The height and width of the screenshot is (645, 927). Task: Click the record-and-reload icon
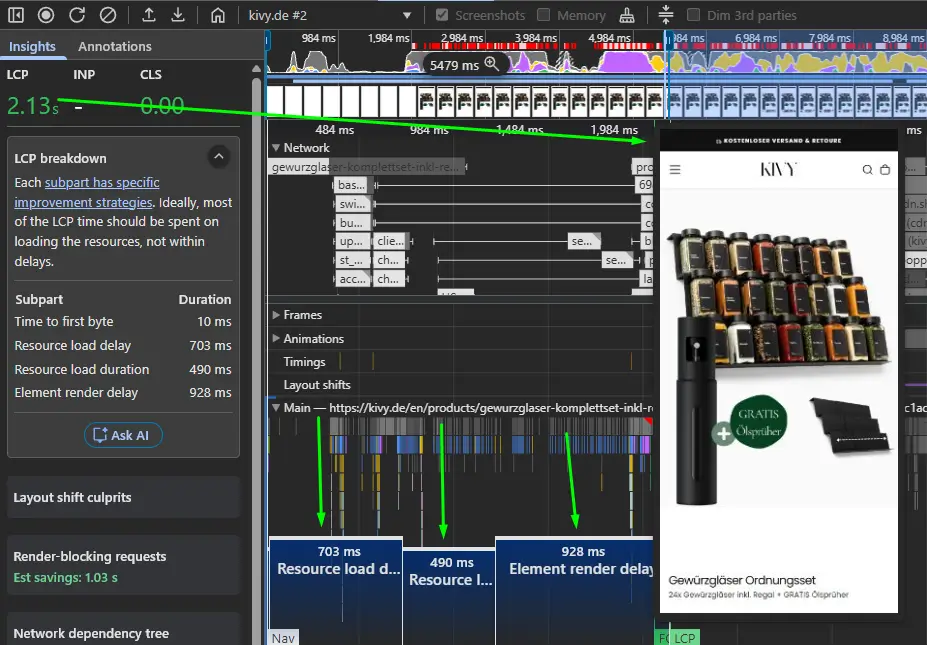tap(77, 15)
